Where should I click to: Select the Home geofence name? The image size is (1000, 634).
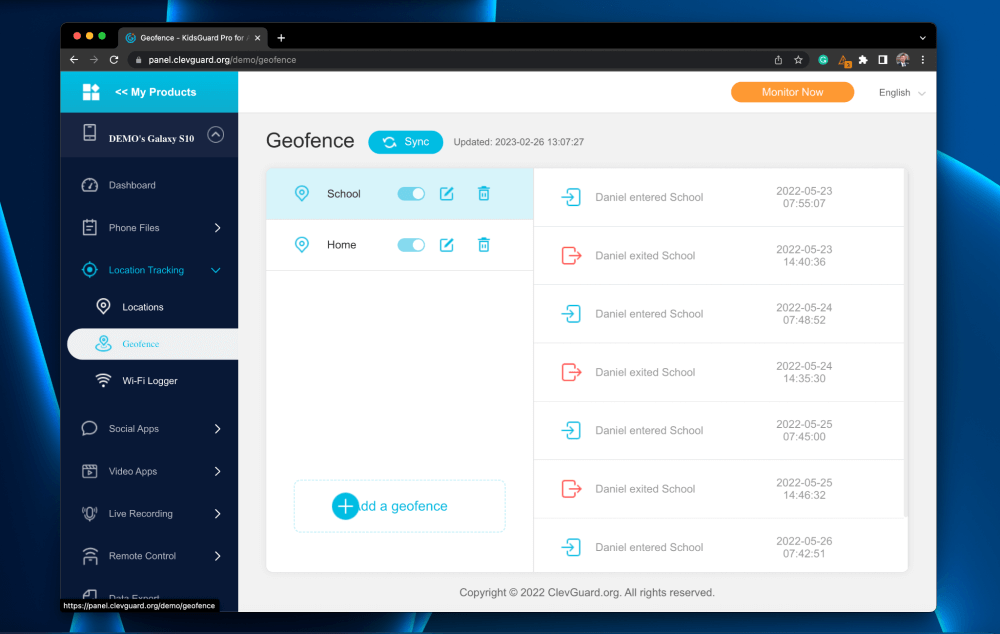341,245
